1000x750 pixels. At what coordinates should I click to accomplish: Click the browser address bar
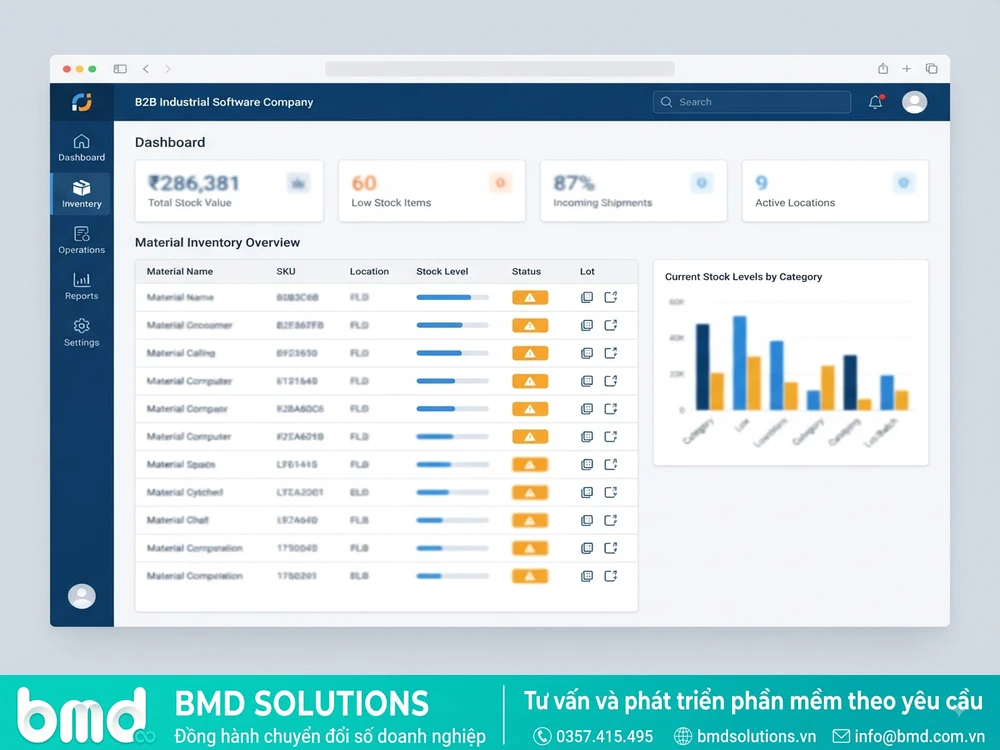[x=499, y=69]
